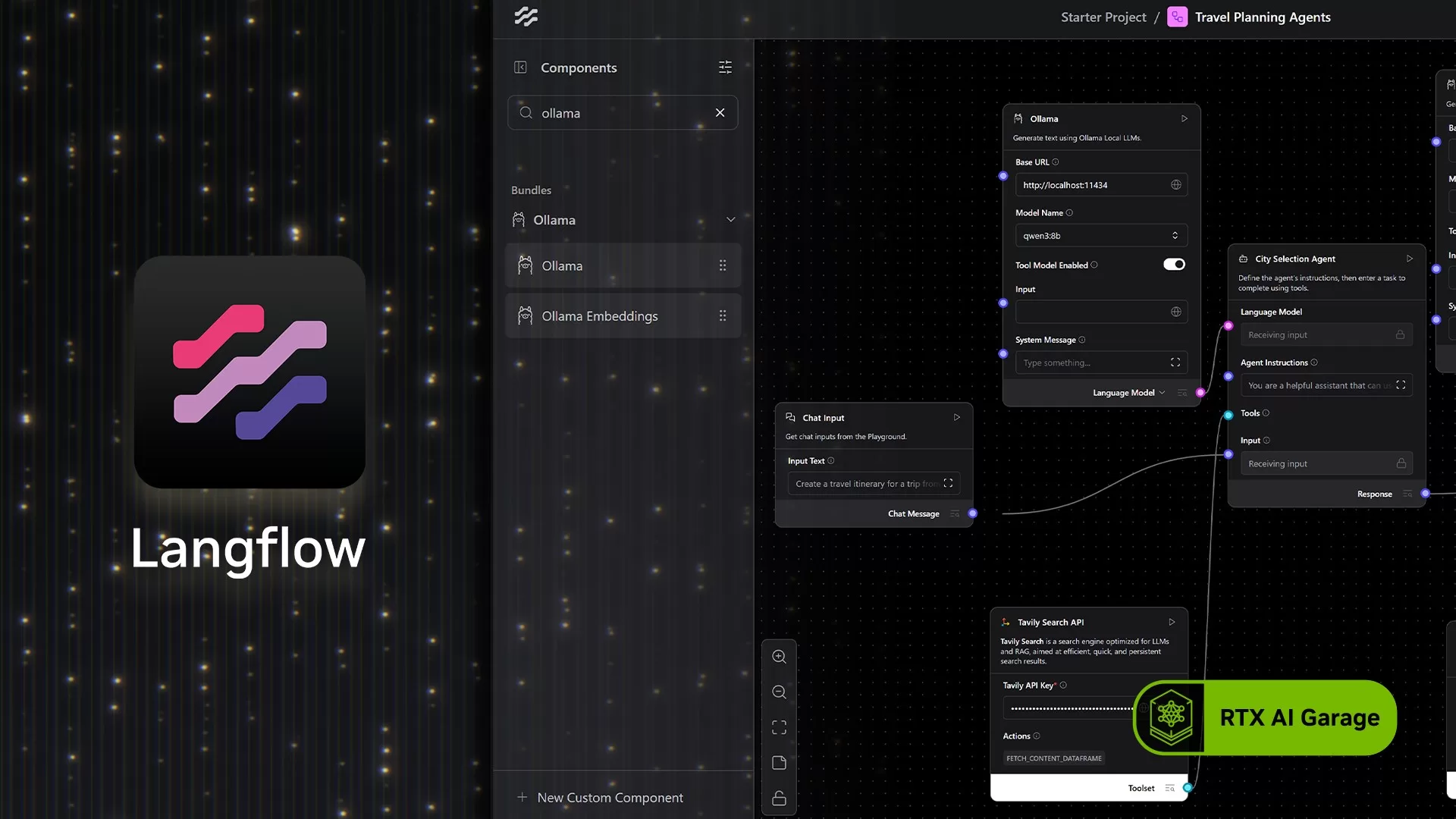The width and height of the screenshot is (1456, 819).
Task: Collapse the Ollama bundle chevron
Action: (730, 220)
